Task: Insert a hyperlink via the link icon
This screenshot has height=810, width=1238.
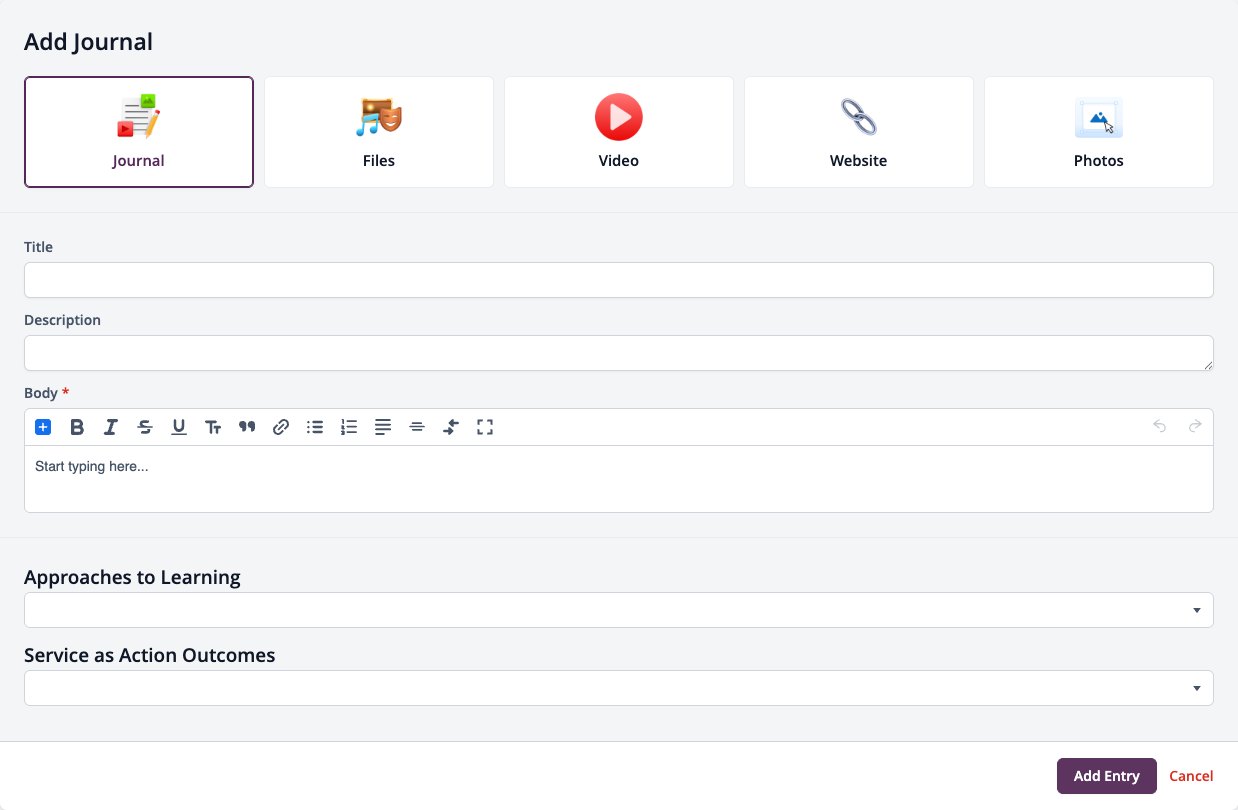Action: tap(281, 427)
